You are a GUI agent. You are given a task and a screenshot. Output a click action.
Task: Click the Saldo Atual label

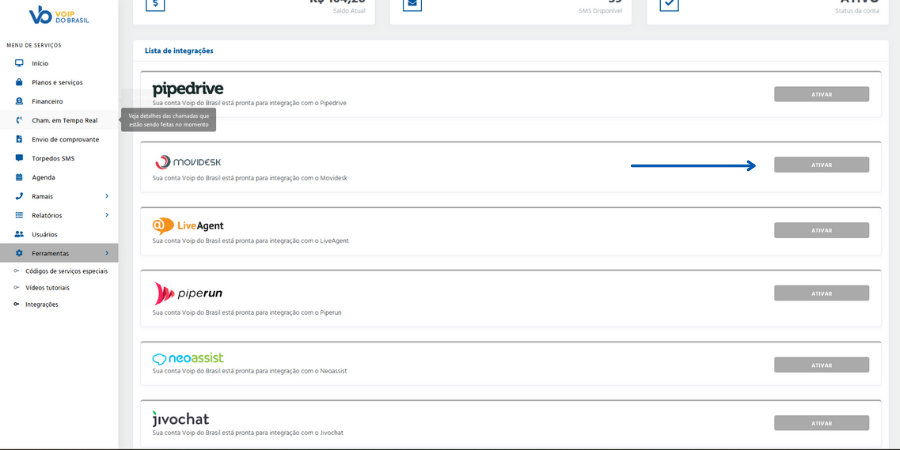pyautogui.click(x=351, y=11)
